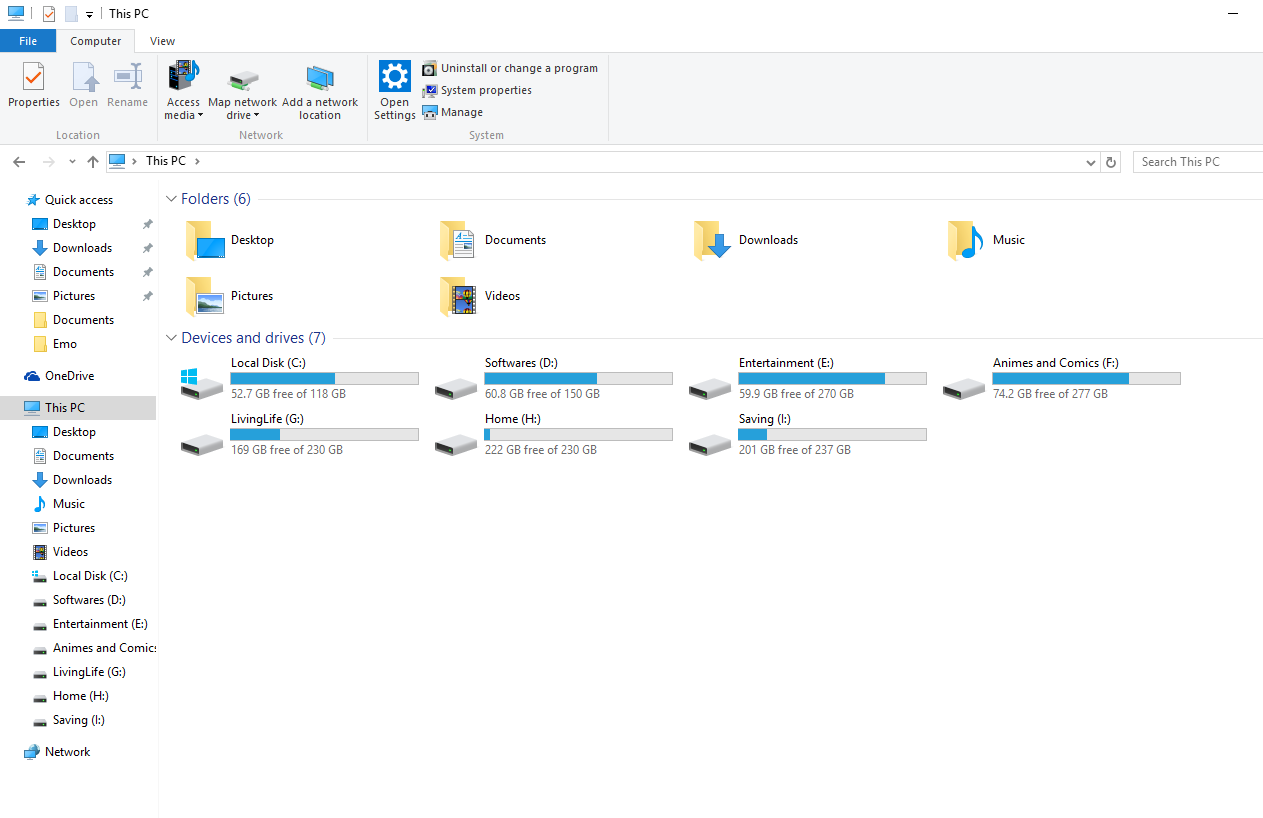Open the File menu tab

click(28, 41)
